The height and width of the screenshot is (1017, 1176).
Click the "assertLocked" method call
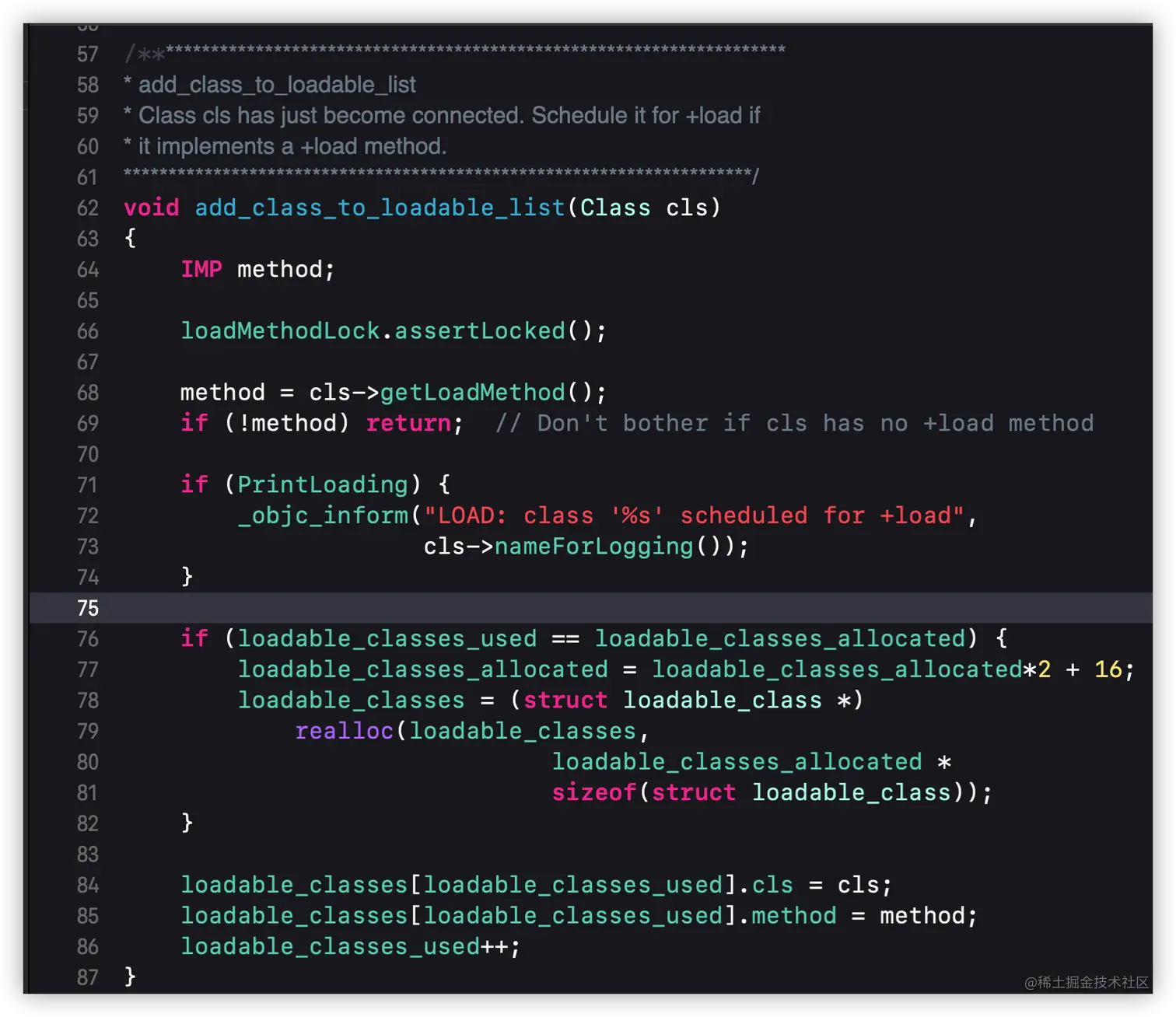tap(480, 330)
